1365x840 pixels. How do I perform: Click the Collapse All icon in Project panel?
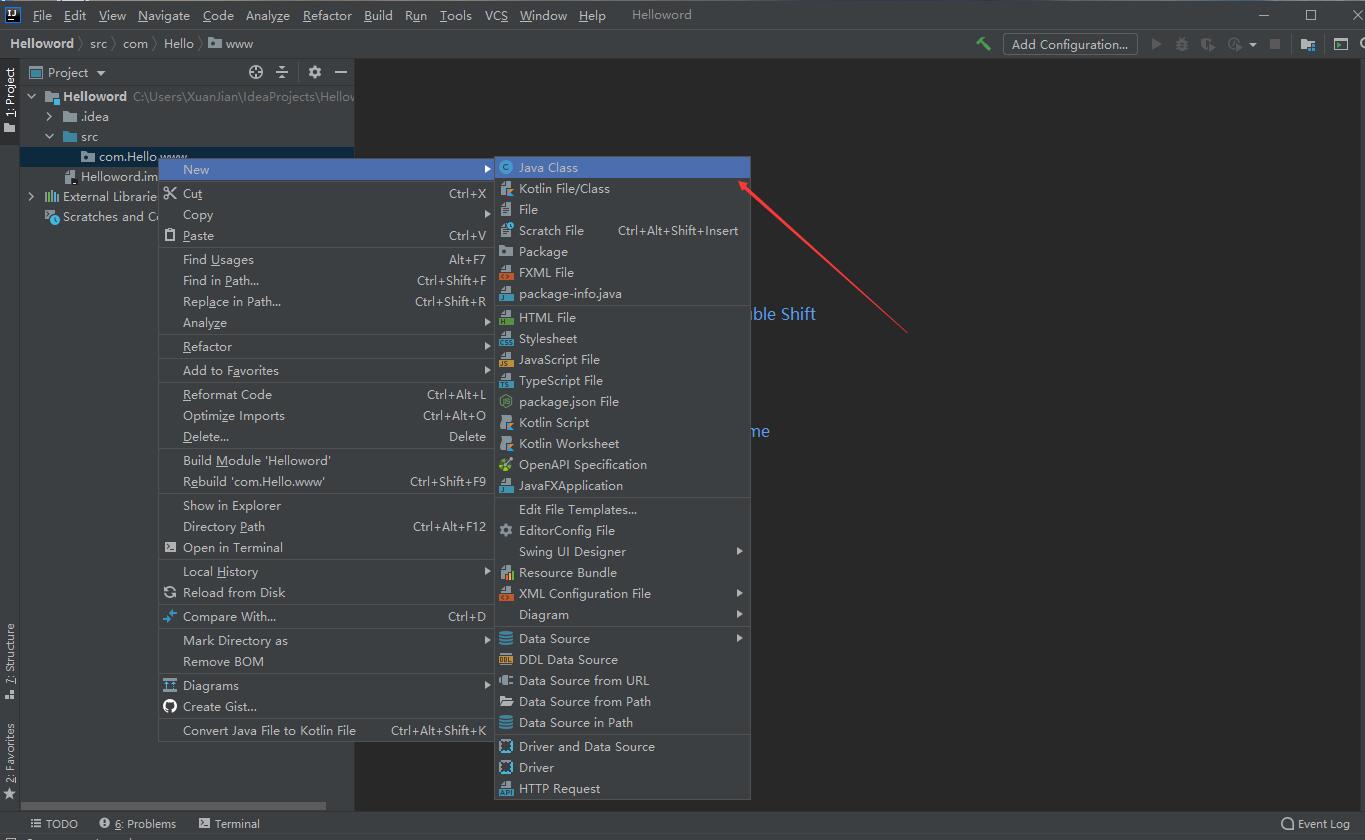tap(282, 72)
